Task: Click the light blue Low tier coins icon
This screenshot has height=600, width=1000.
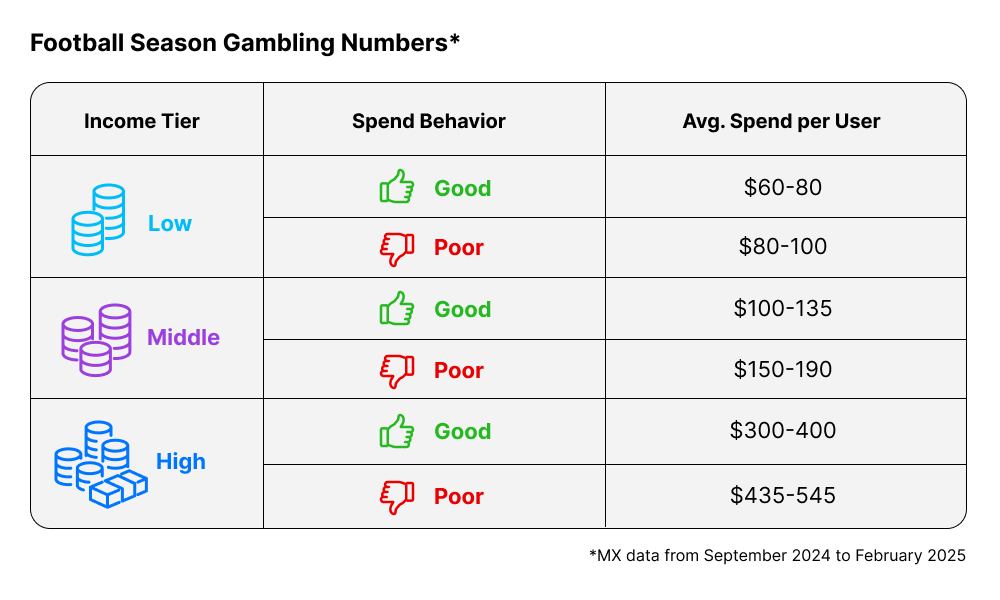Action: click(x=98, y=219)
